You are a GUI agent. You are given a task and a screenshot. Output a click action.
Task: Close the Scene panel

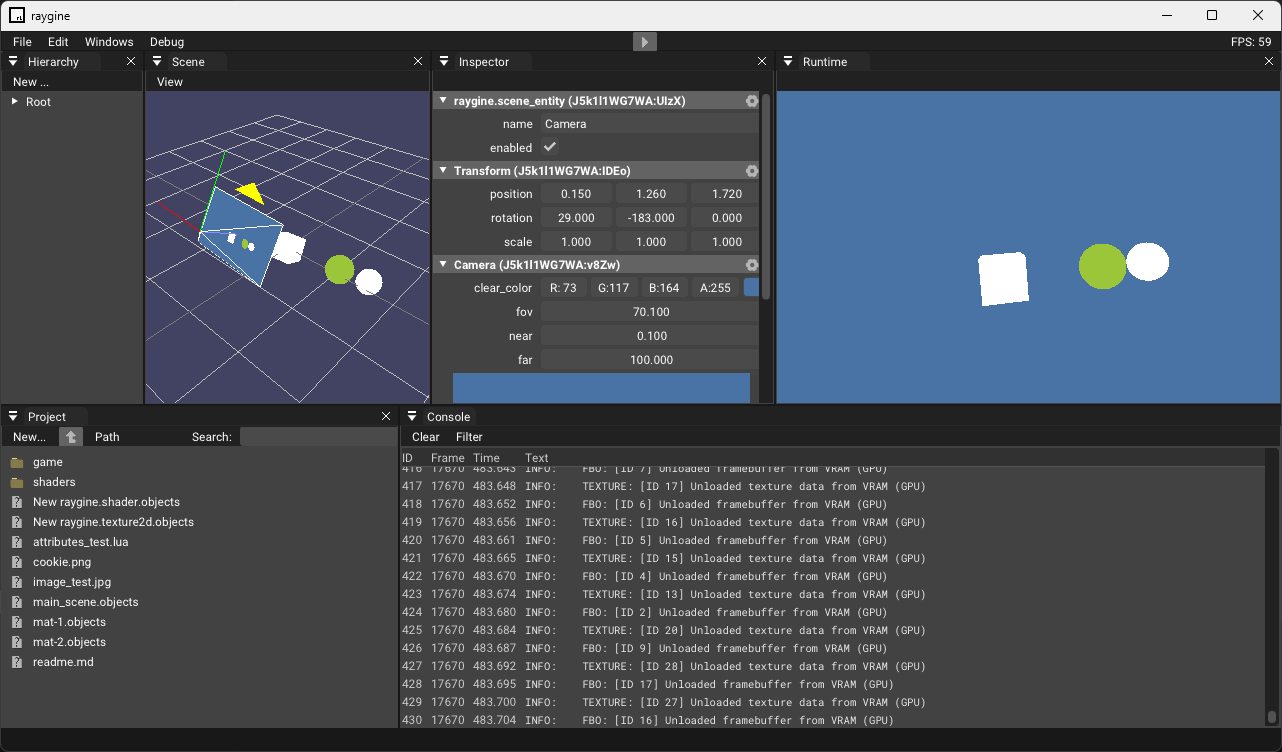[x=418, y=62]
